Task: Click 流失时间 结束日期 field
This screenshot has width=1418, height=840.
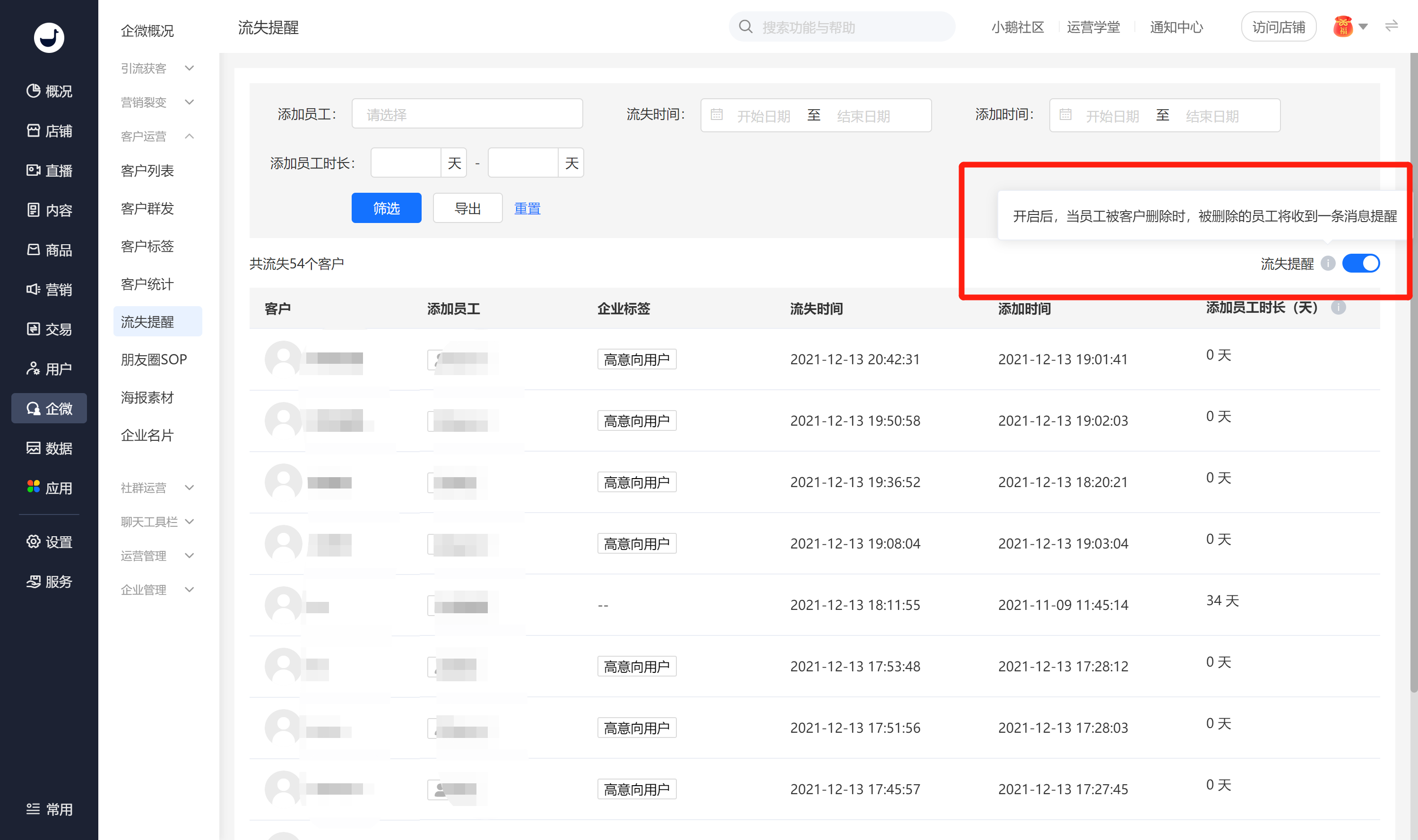Action: click(864, 116)
